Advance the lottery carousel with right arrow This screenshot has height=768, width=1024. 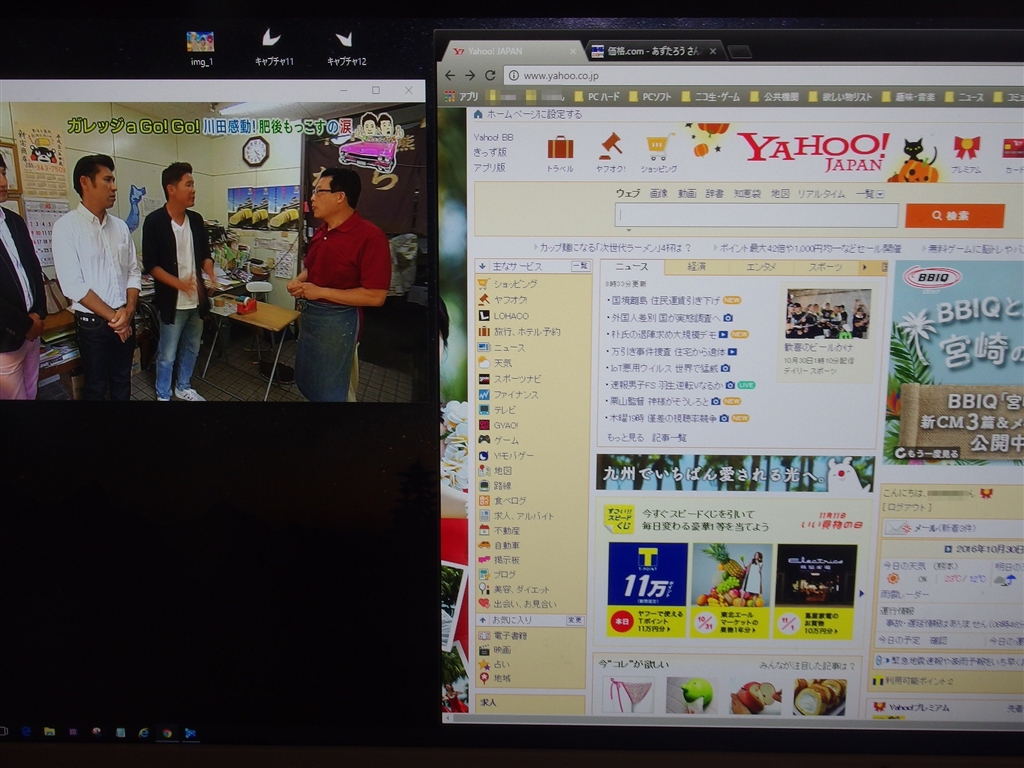pyautogui.click(x=861, y=594)
